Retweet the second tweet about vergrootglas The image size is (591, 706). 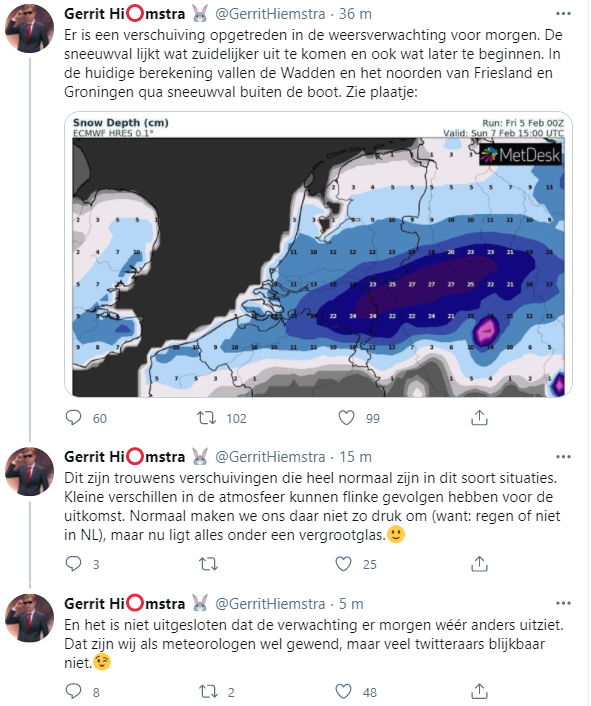pos(208,564)
